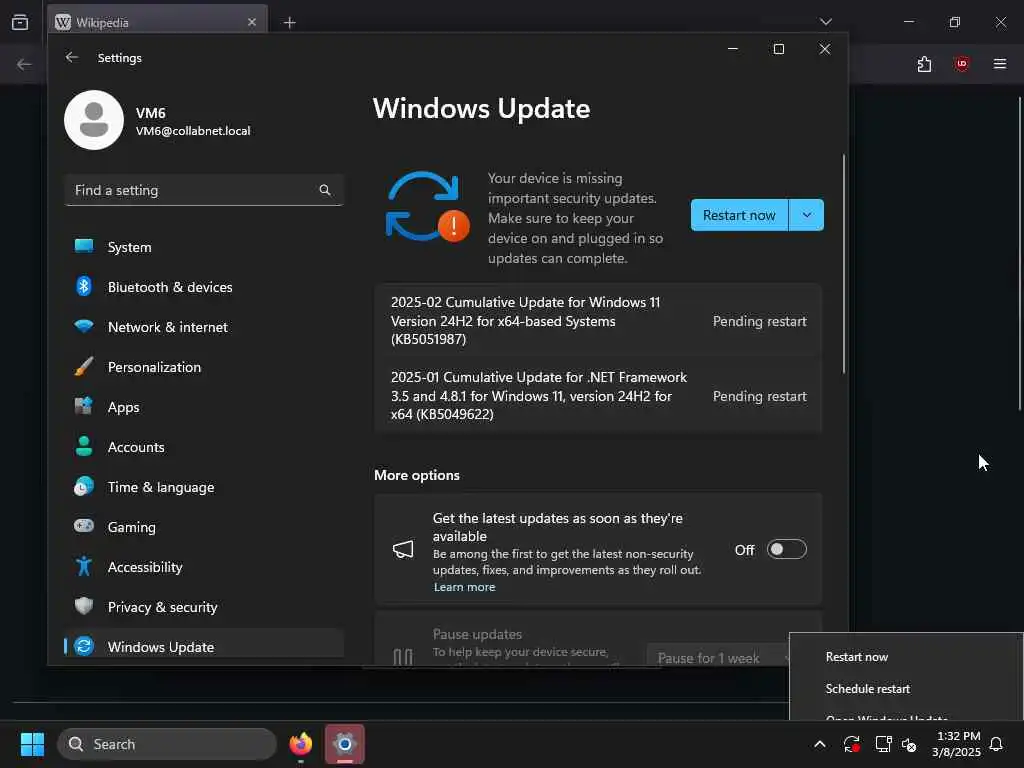Image resolution: width=1024 pixels, height=768 pixels.
Task: Show hidden tray icons chevron
Action: (820, 744)
